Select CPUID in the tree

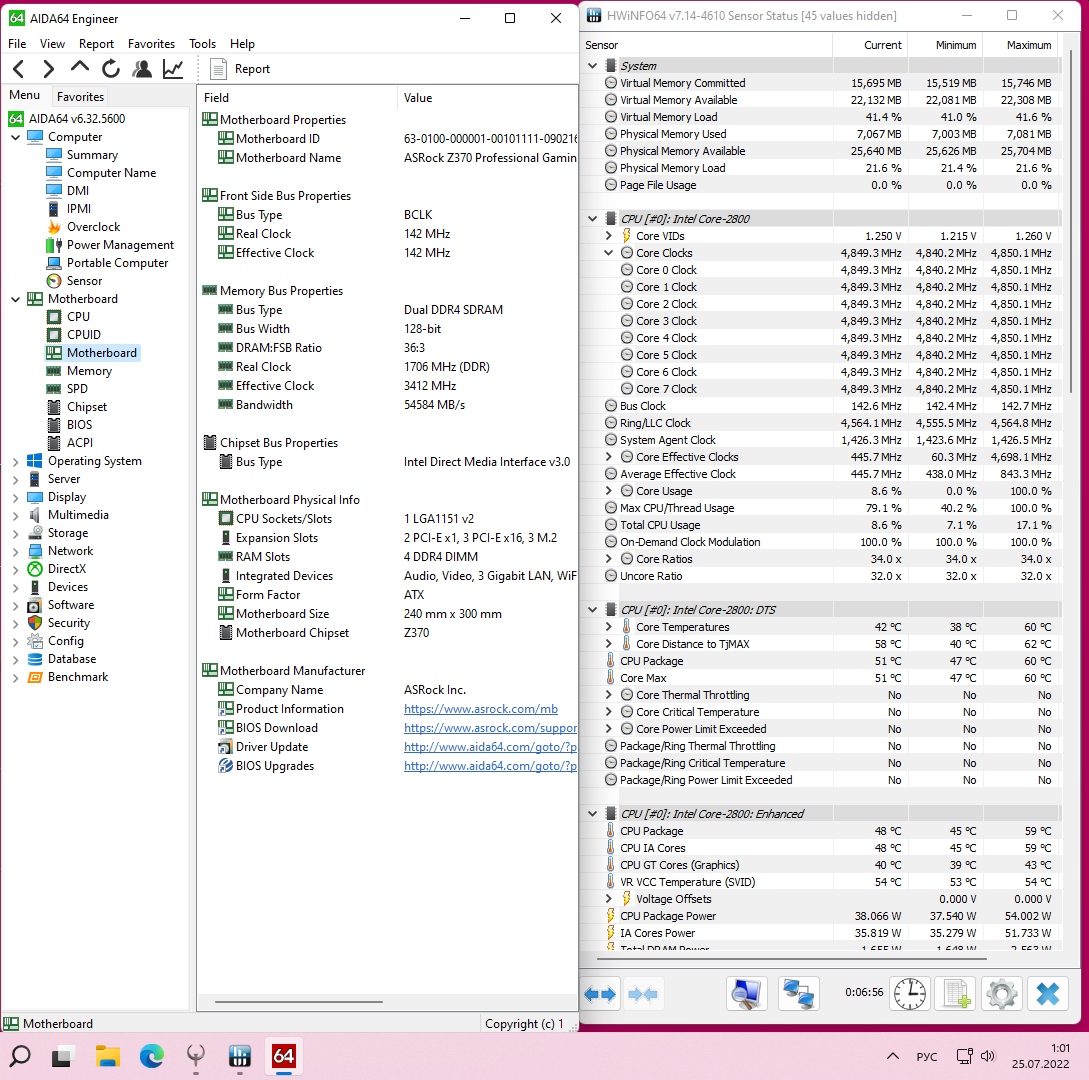[83, 335]
